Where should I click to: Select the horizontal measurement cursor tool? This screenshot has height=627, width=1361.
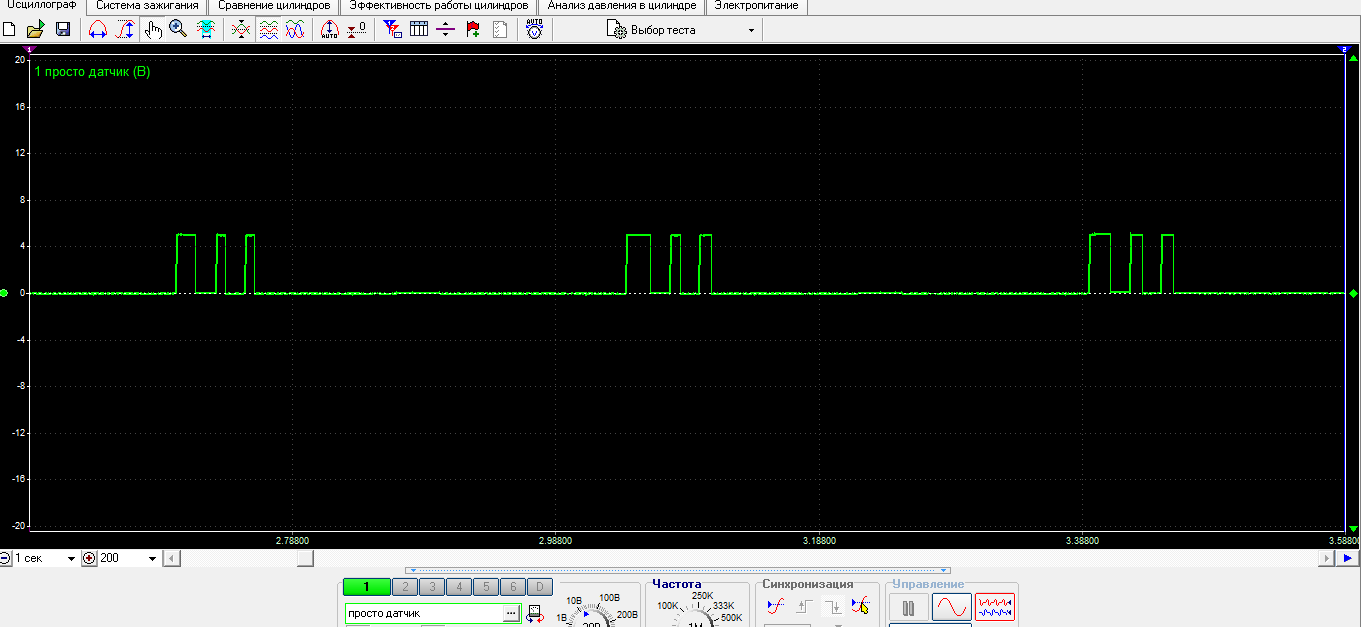[x=98, y=30]
